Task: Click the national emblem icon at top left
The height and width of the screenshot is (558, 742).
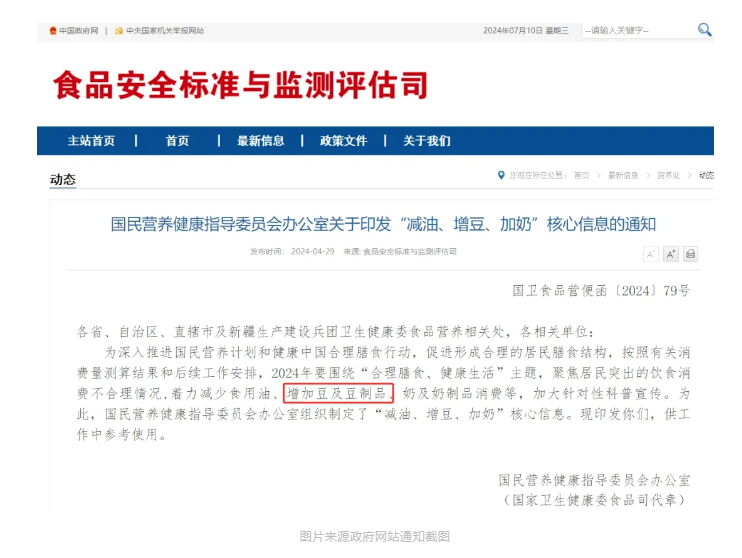Action: pyautogui.click(x=53, y=31)
